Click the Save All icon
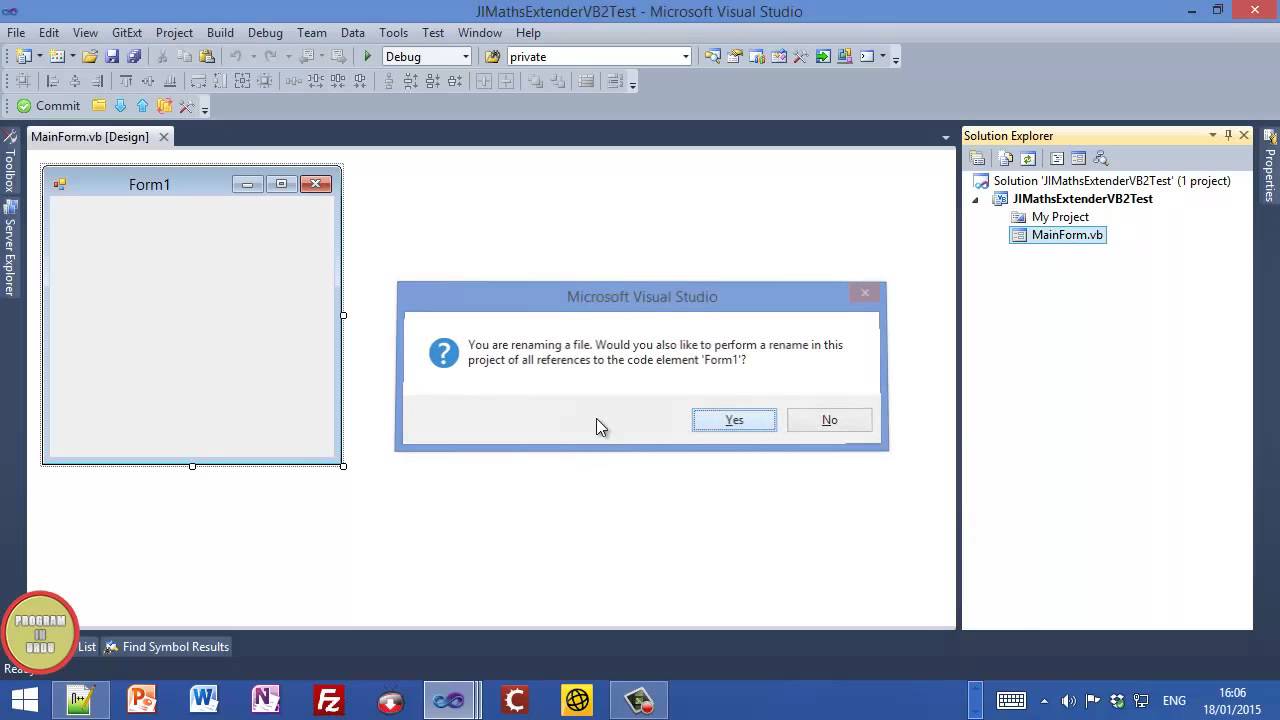The height and width of the screenshot is (720, 1280). [134, 56]
